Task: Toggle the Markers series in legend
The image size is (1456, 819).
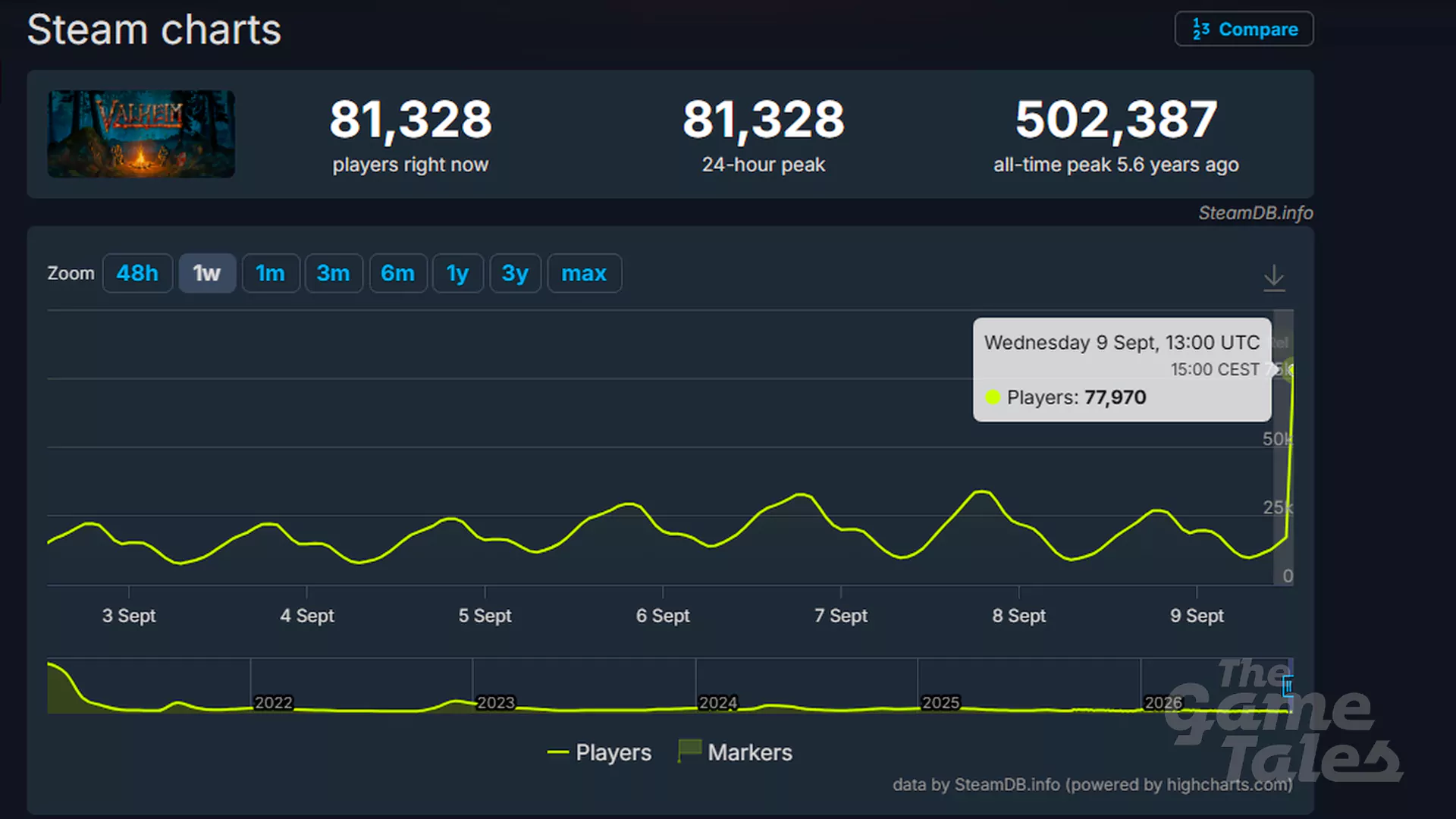Action: [x=735, y=752]
